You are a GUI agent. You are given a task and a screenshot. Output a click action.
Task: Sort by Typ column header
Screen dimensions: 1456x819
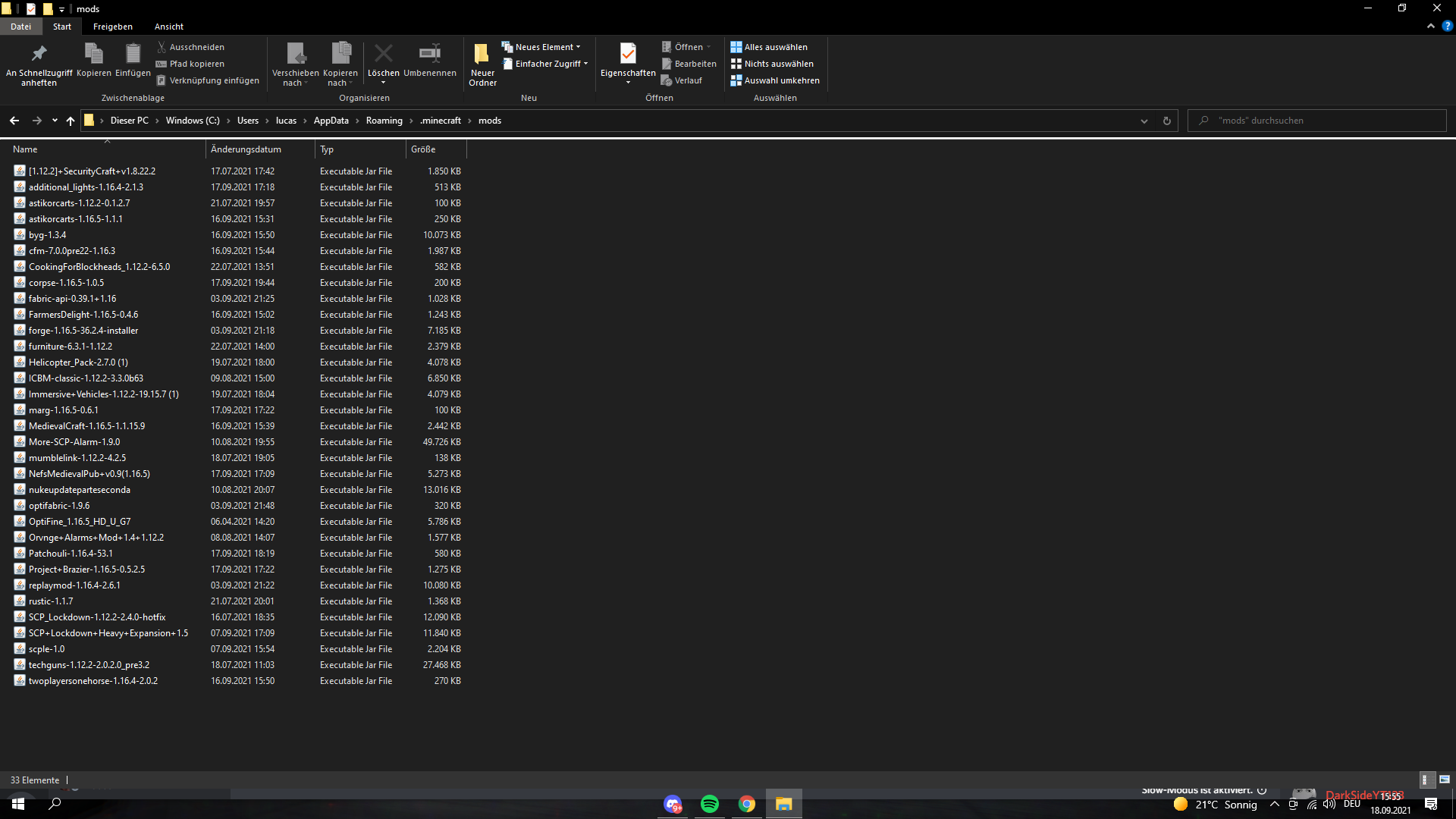[360, 149]
